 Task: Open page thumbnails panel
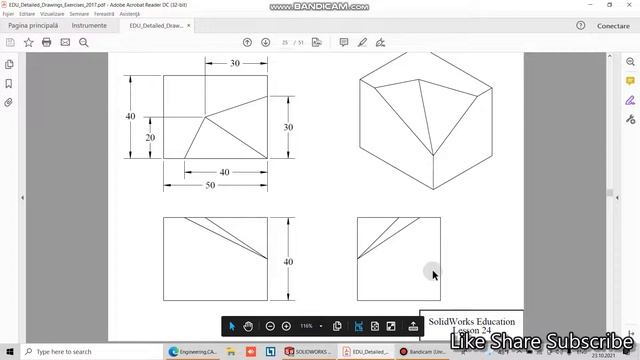pyautogui.click(x=9, y=64)
